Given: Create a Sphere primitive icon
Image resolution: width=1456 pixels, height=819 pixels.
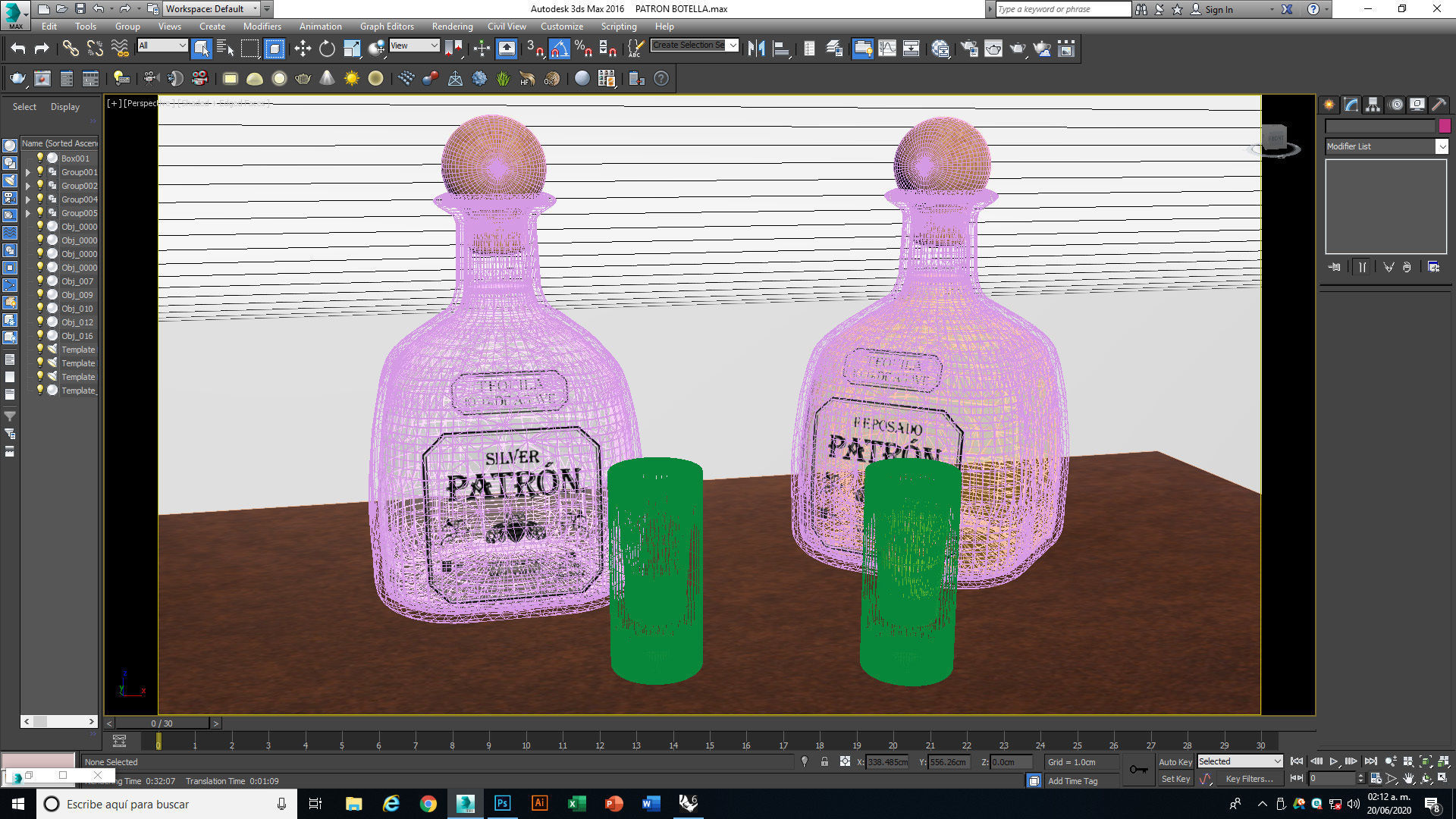Looking at the screenshot, I should (279, 79).
